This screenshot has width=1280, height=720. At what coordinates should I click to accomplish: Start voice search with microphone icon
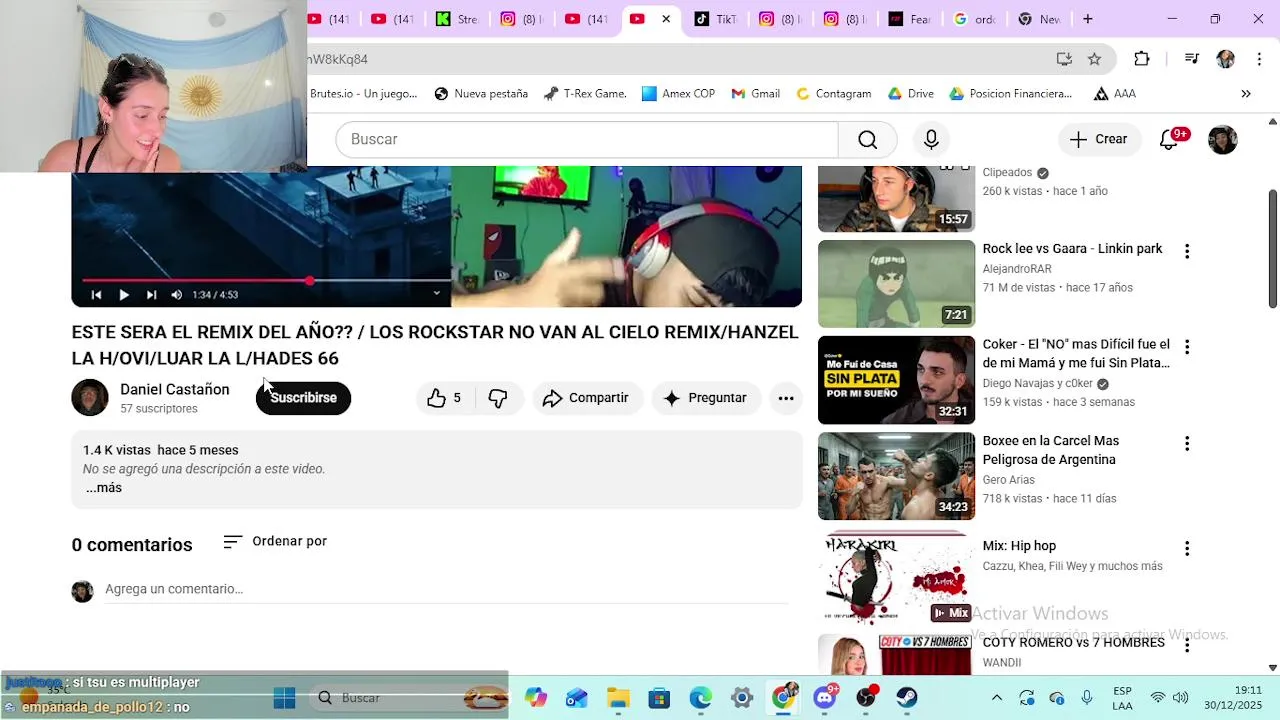931,139
